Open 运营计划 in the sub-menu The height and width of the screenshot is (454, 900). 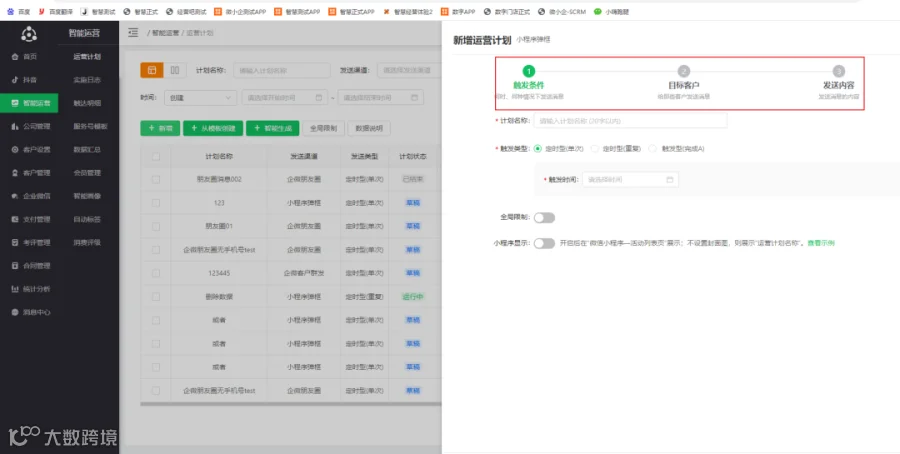87,57
